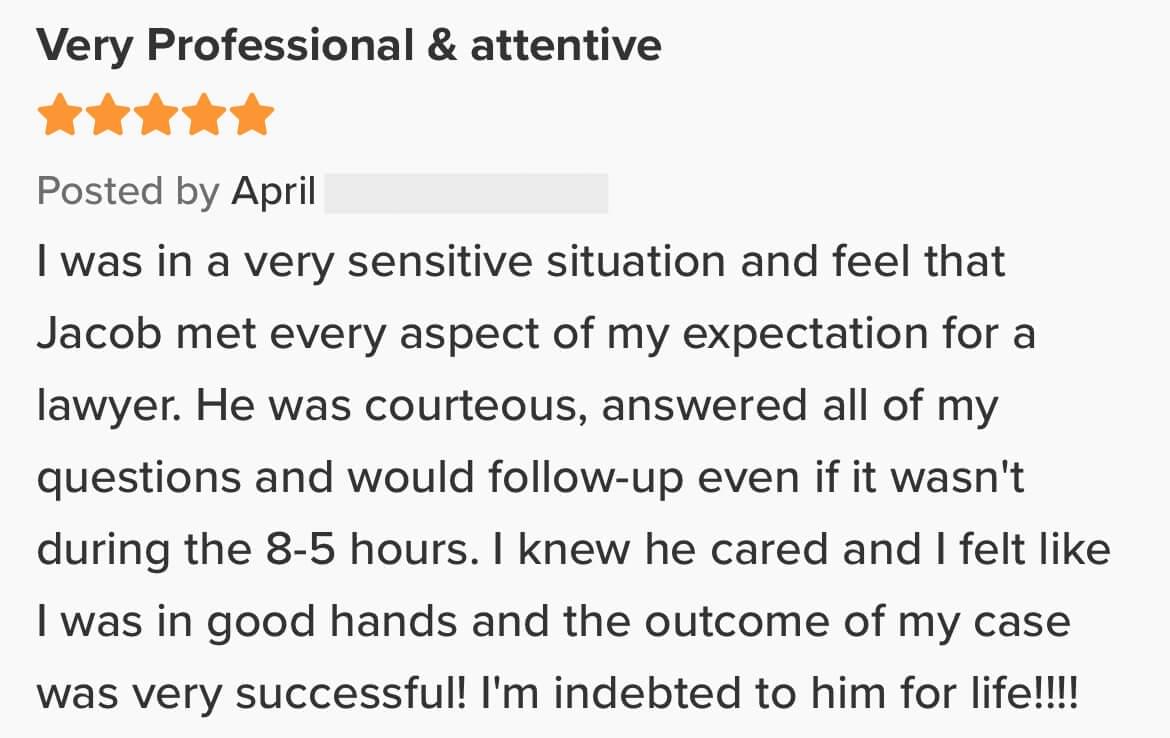
Task: Click the second orange rating star
Action: (108, 116)
